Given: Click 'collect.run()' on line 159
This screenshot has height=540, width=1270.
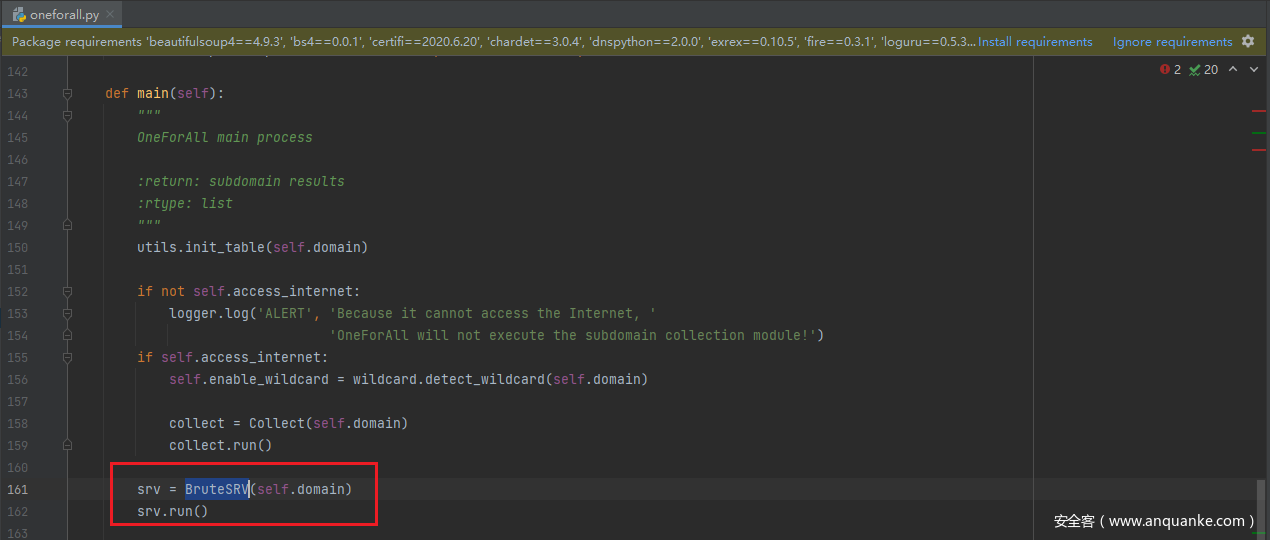Looking at the screenshot, I should click(x=221, y=445).
